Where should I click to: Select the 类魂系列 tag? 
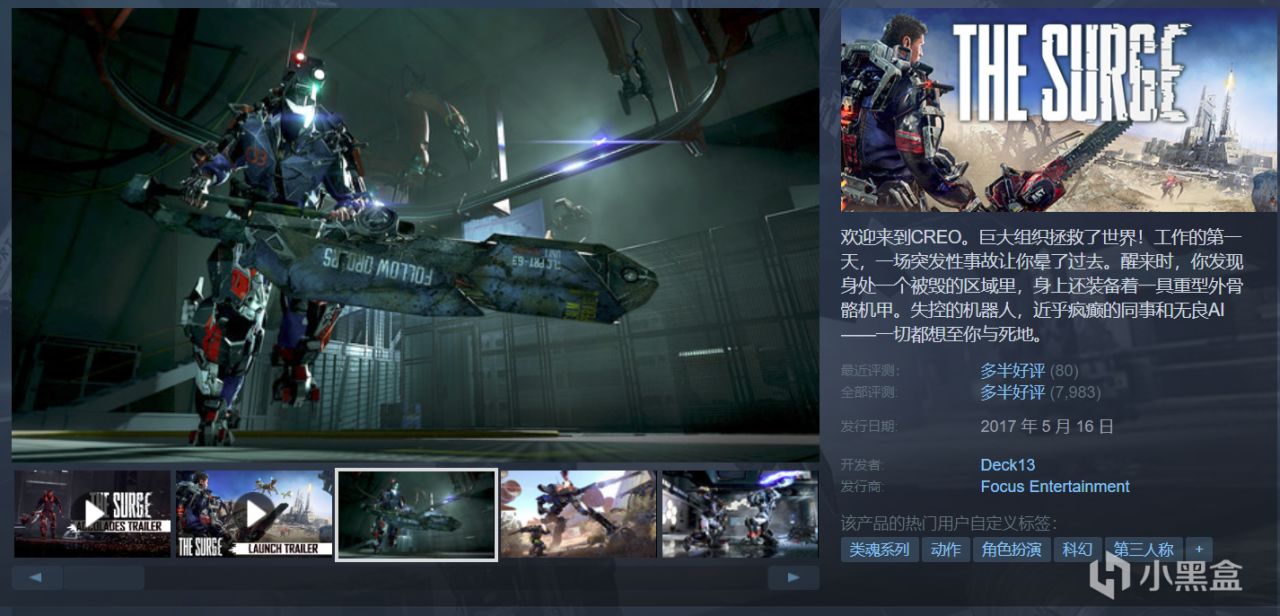[879, 549]
